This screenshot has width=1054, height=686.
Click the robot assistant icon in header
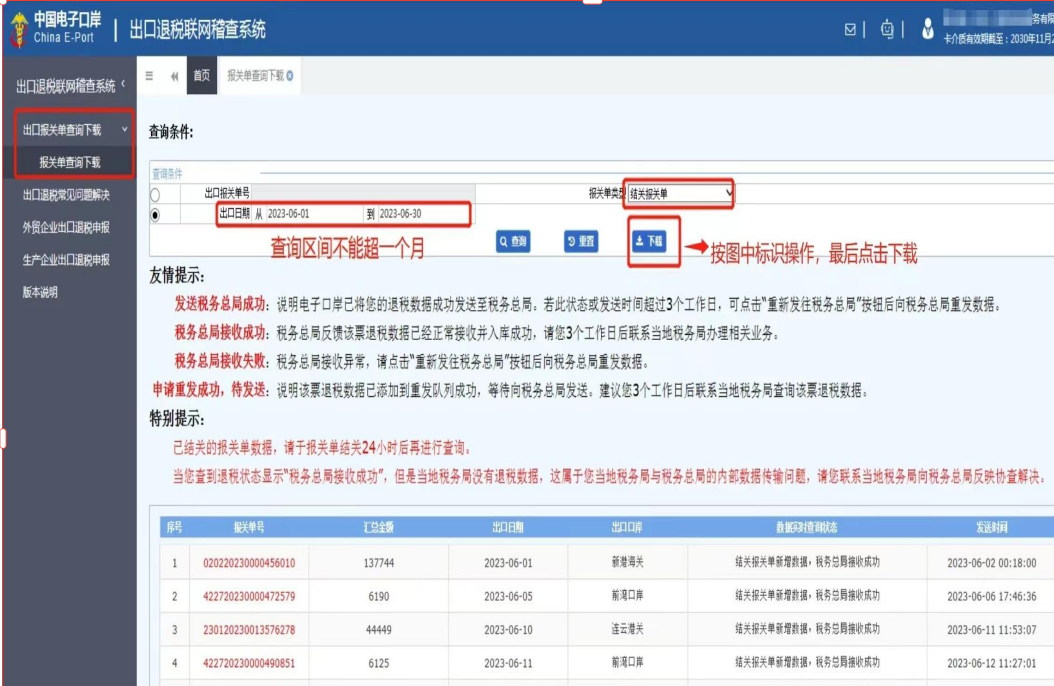[887, 30]
